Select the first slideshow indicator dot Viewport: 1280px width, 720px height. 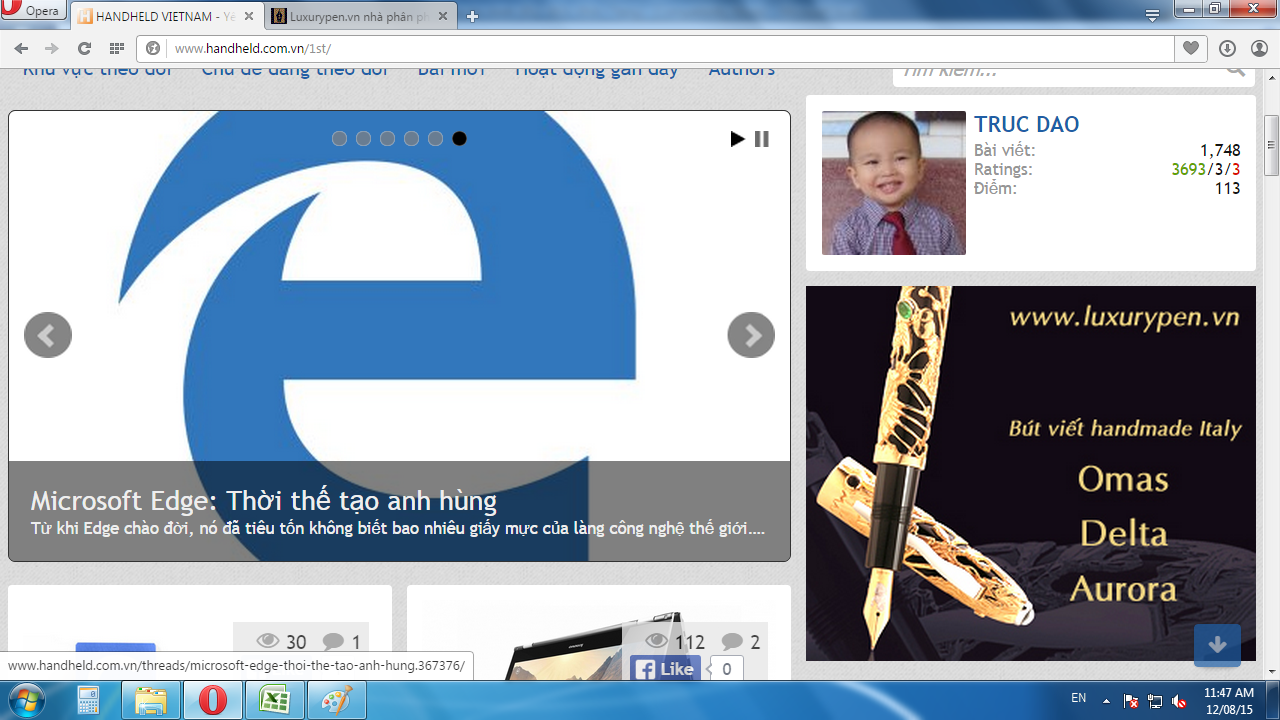[339, 139]
